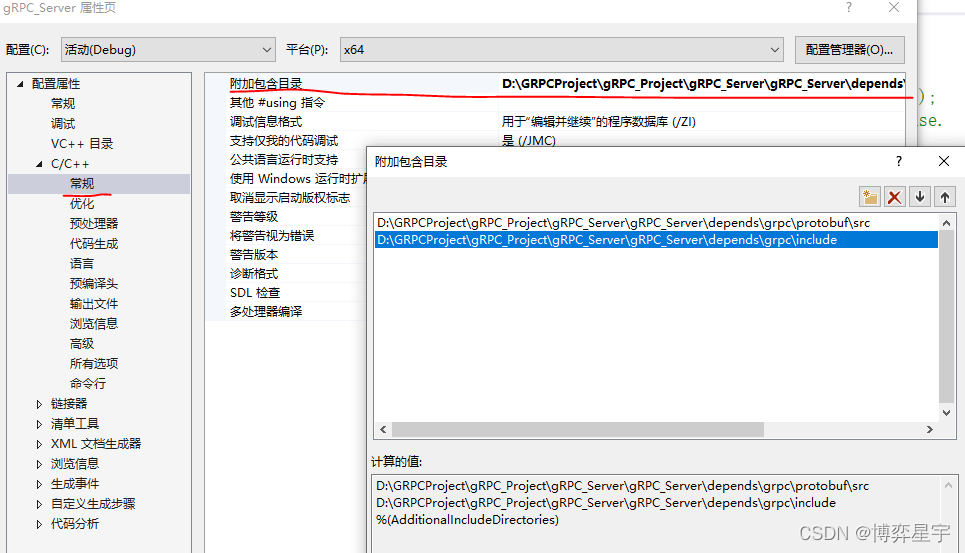
Task: Click the 其他 #using 指令 property
Action: click(277, 103)
